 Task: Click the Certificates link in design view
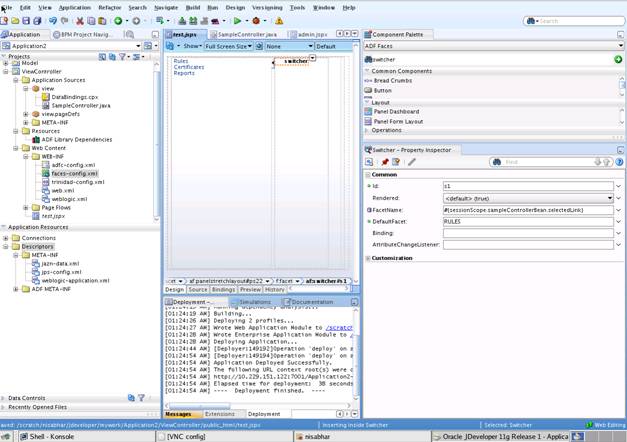189,67
